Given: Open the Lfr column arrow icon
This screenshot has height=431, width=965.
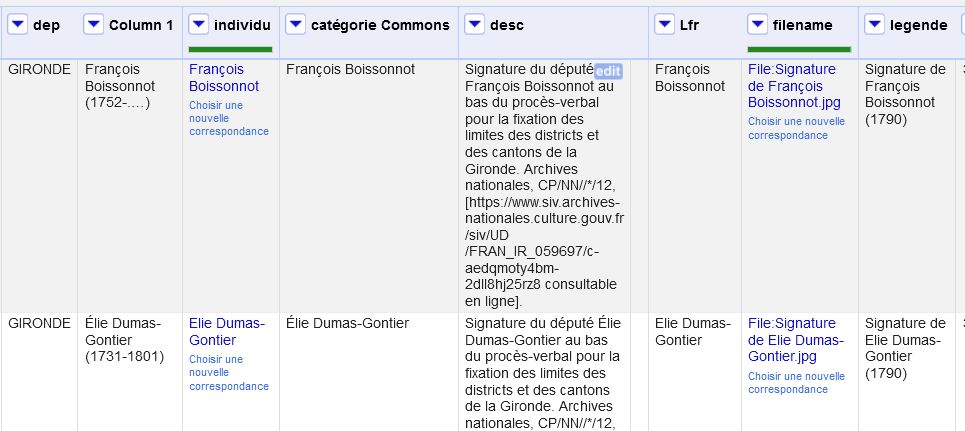Looking at the screenshot, I should pos(664,24).
